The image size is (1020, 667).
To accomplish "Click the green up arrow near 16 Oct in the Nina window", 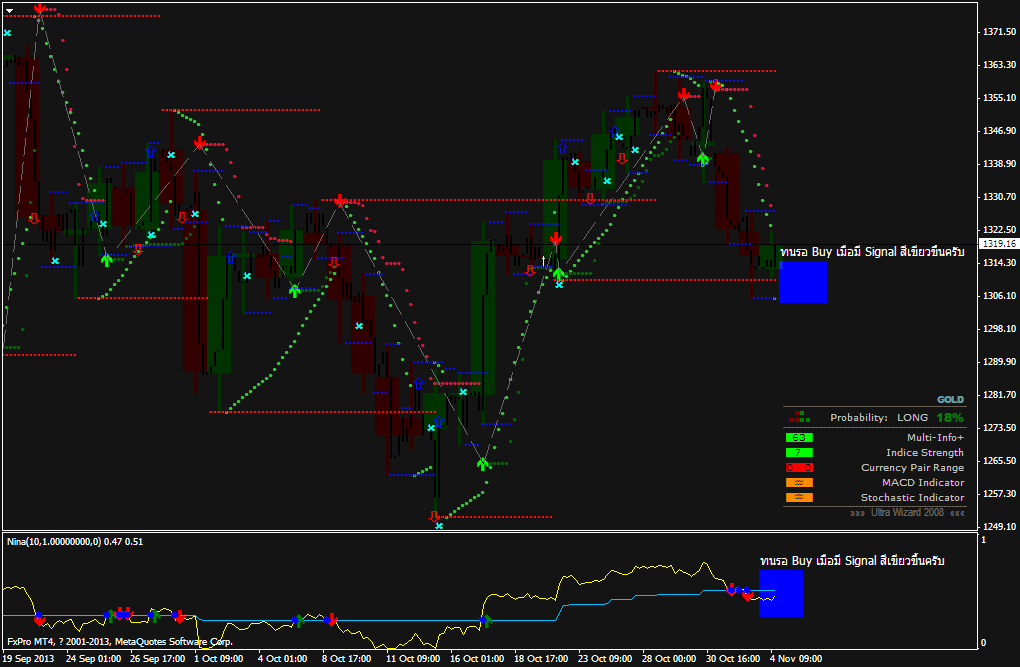I will pyautogui.click(x=487, y=620).
